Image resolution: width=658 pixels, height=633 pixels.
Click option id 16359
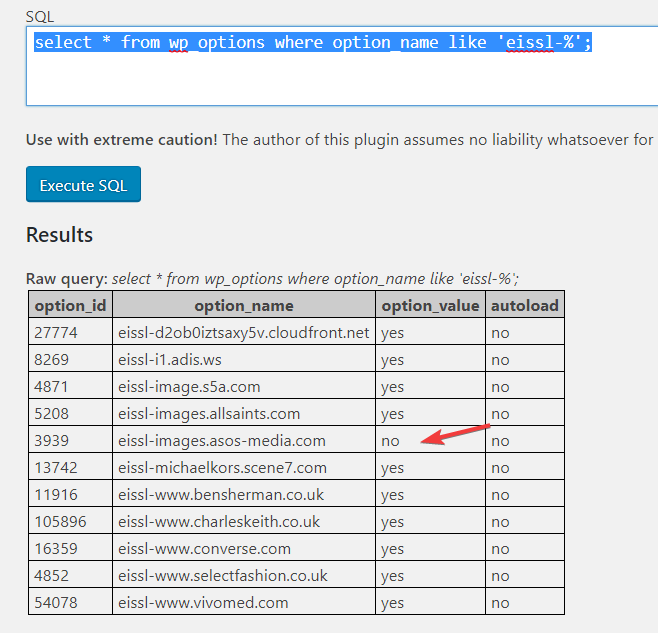(70, 548)
